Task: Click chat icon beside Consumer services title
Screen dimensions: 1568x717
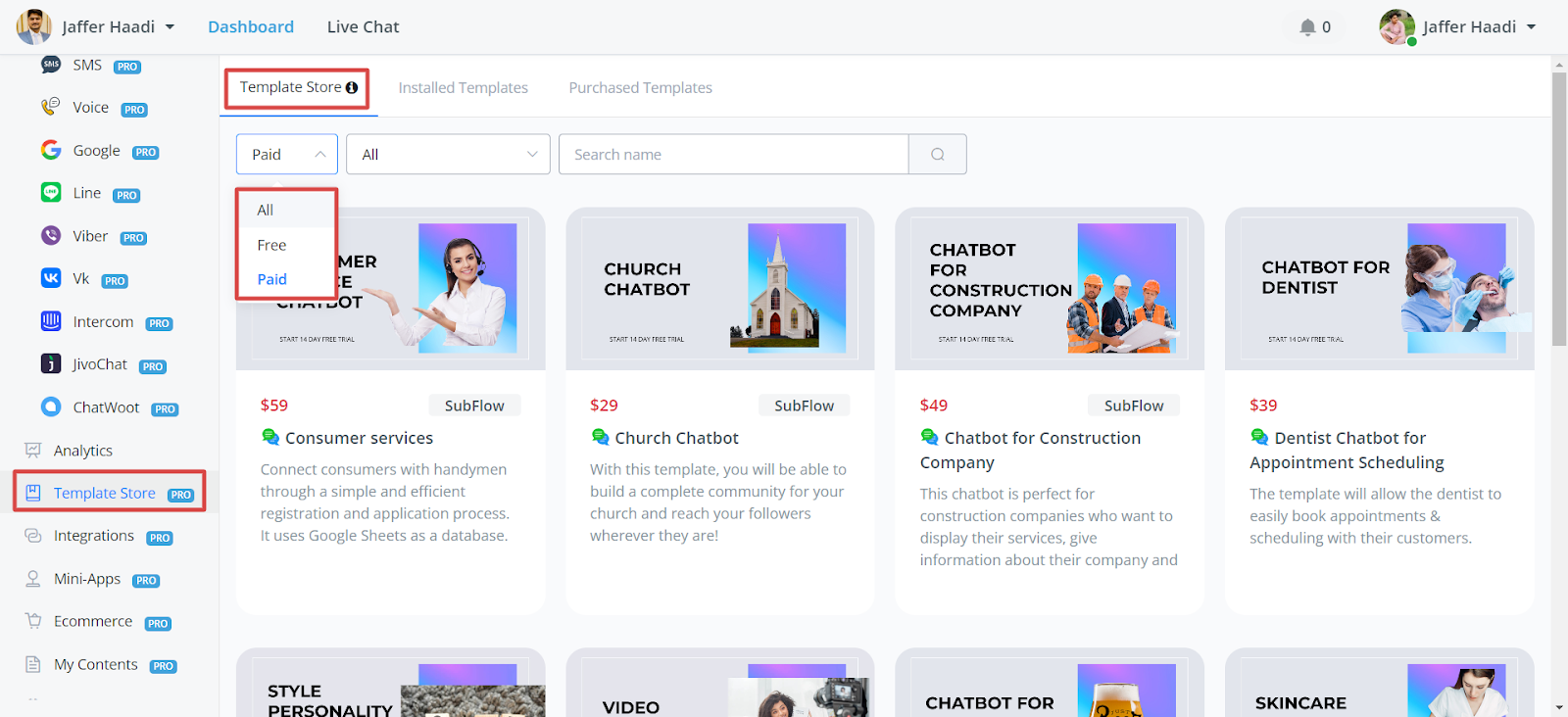Action: (x=270, y=437)
